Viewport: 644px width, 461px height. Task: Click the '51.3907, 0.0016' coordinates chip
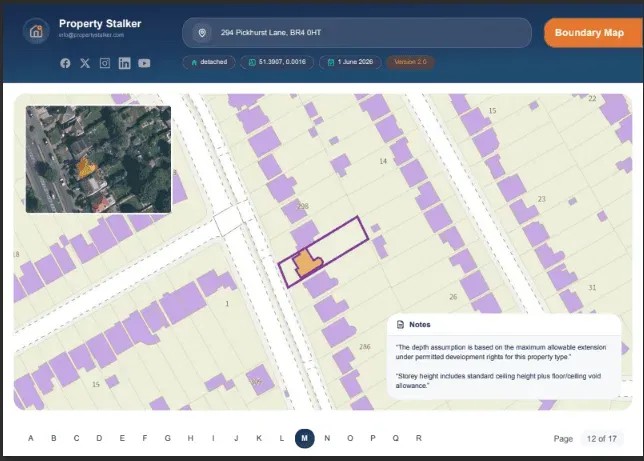277,62
